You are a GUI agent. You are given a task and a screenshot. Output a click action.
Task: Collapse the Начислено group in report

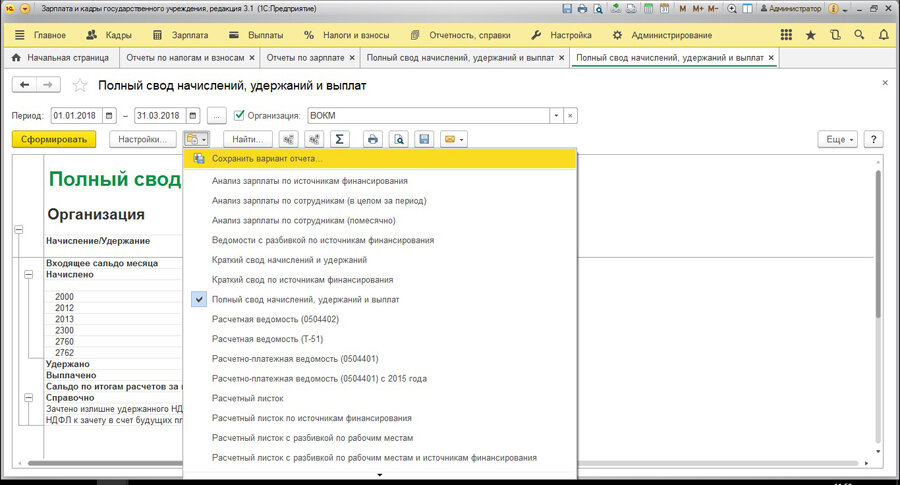tap(28, 274)
